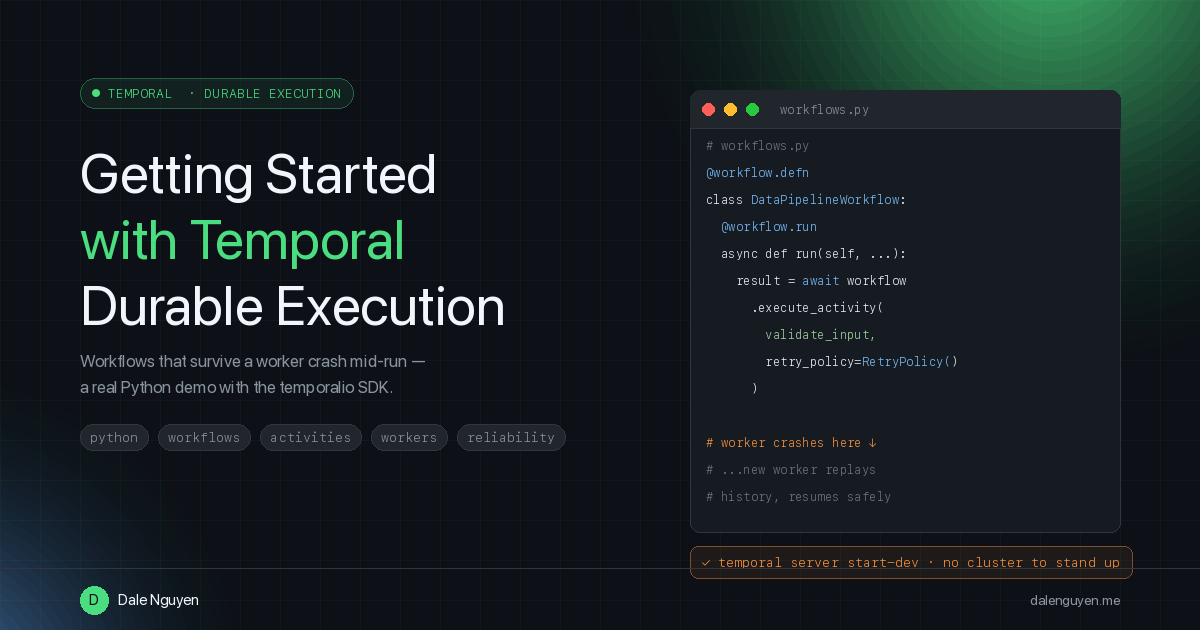Image resolution: width=1200 pixels, height=630 pixels.
Task: Click the yellow minimize dot in code window
Action: pyautogui.click(x=731, y=110)
